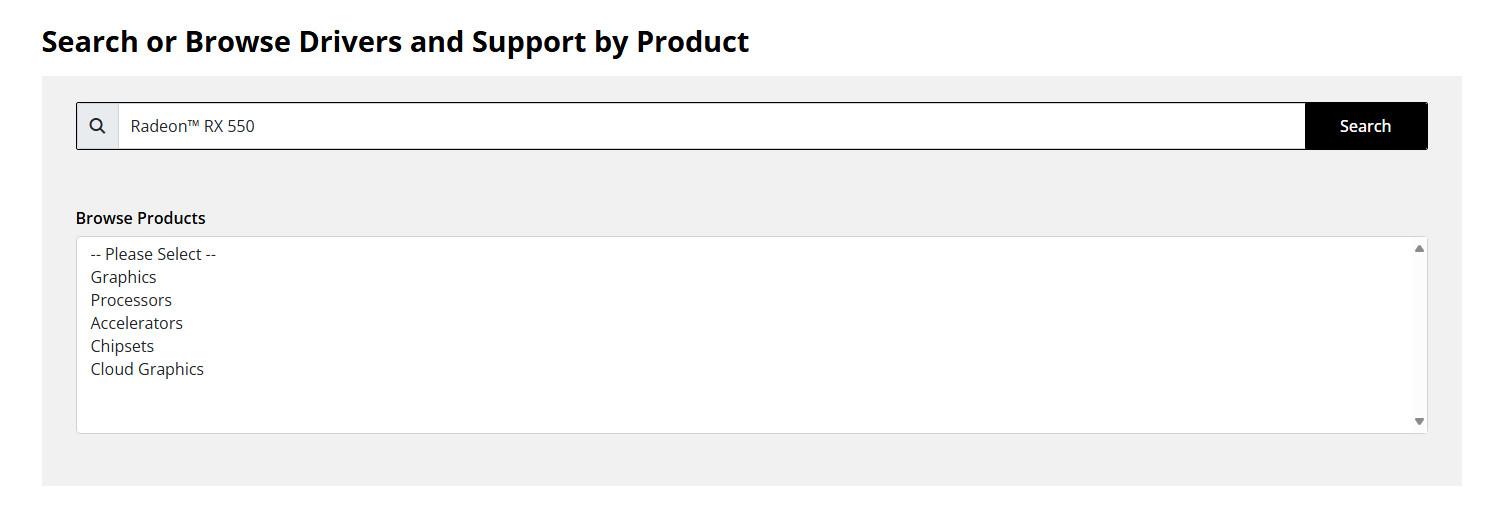Click the magnifying glass search icon

click(97, 126)
